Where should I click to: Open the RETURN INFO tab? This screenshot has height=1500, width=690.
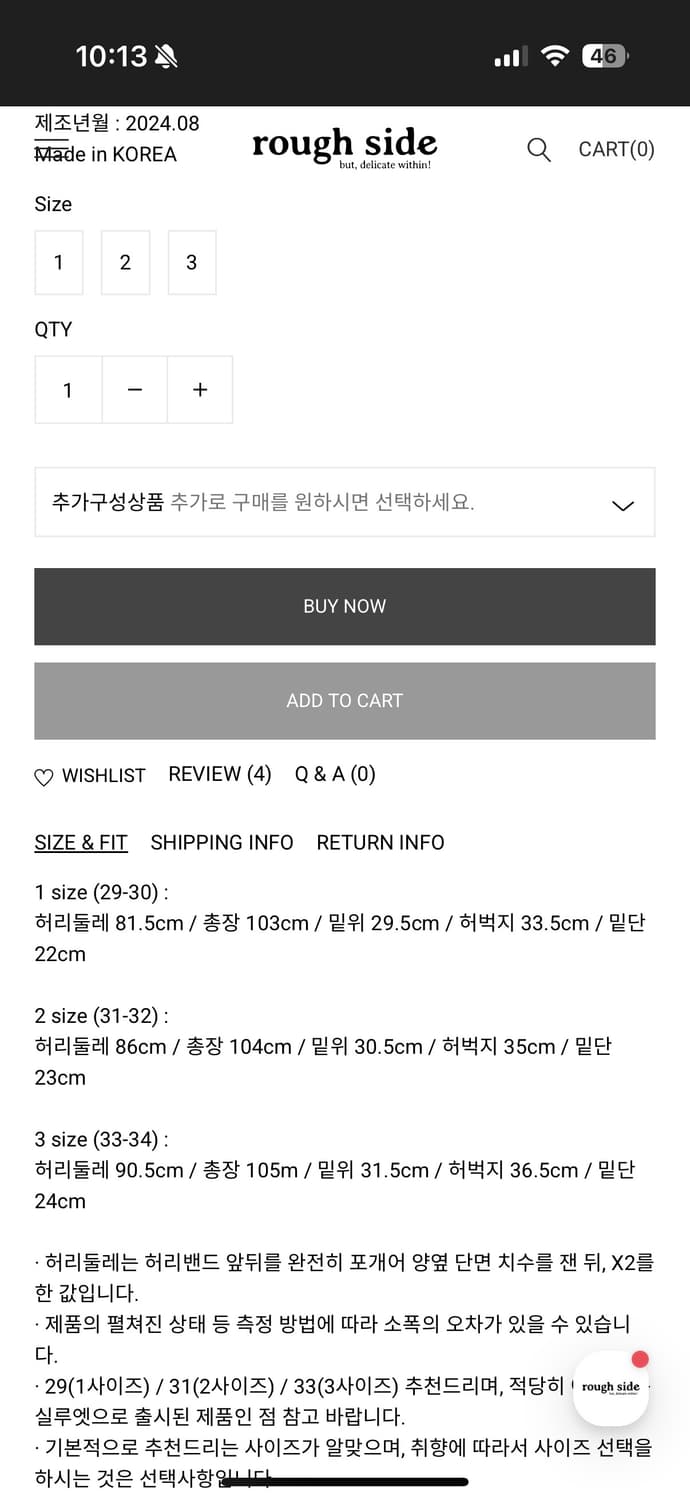(x=380, y=842)
